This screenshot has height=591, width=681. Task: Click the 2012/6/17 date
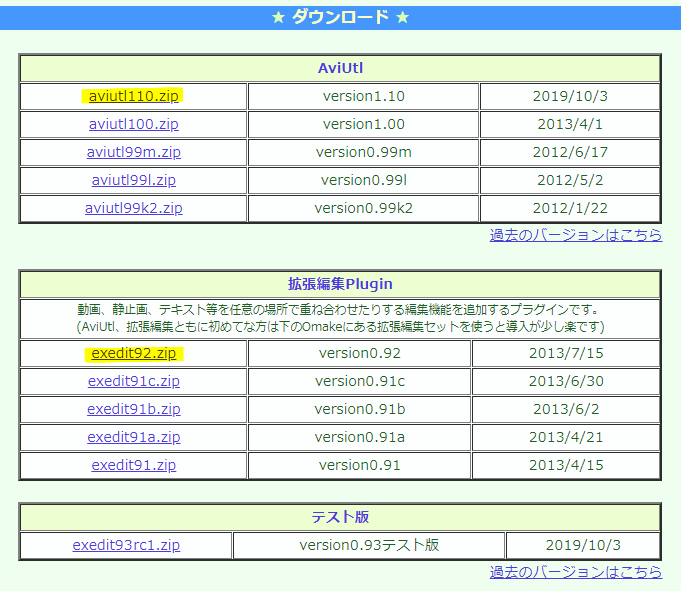tap(570, 152)
